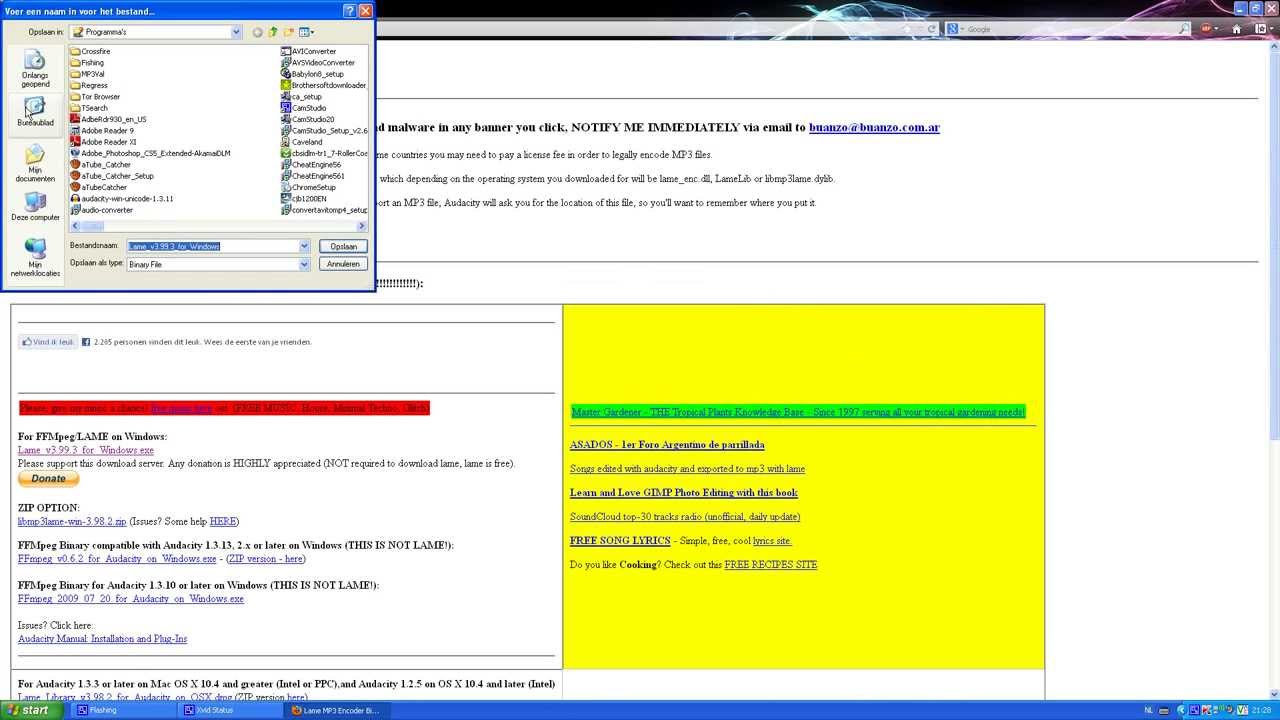This screenshot has width=1280, height=720.
Task: Select the Crossfire folder
Action: (90, 51)
